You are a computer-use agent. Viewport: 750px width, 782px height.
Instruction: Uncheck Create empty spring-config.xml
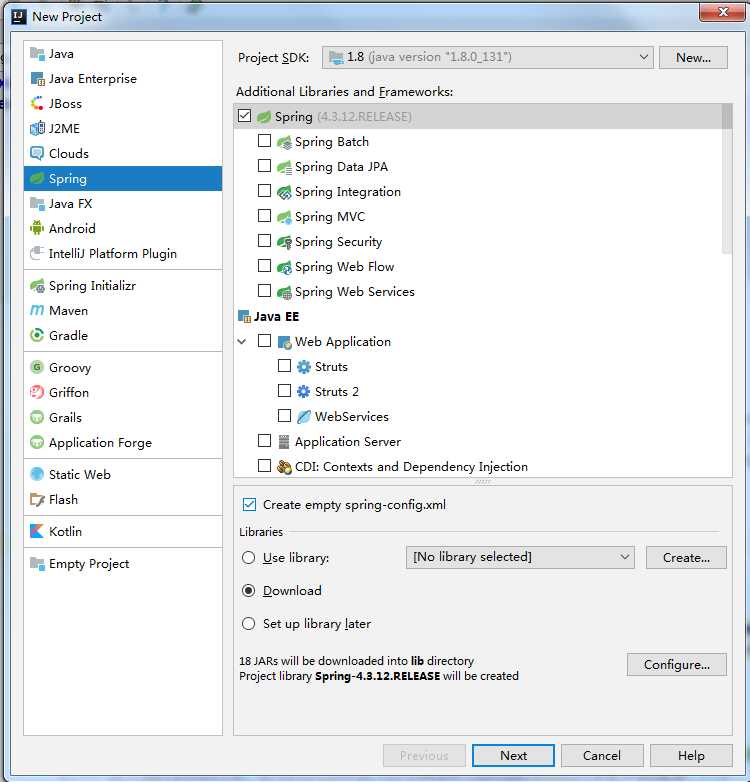point(249,504)
